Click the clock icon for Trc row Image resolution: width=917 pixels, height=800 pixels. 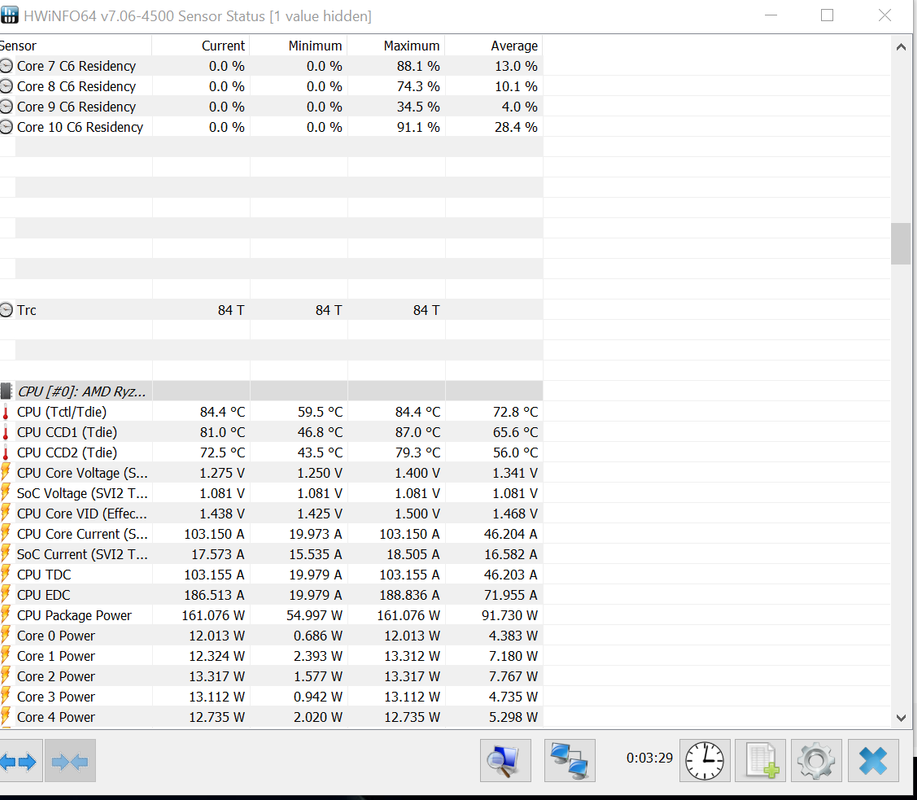coord(6,310)
